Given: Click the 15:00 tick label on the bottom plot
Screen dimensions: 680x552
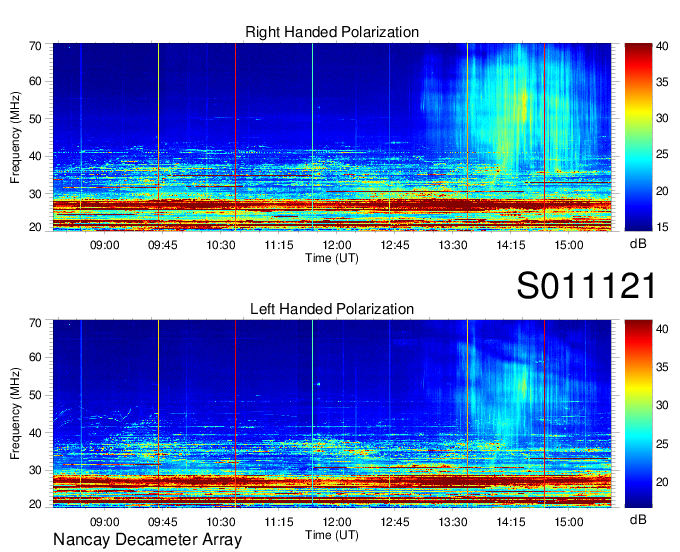Looking at the screenshot, I should click(569, 522).
